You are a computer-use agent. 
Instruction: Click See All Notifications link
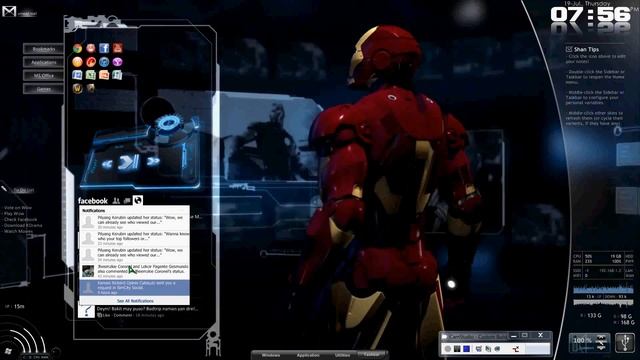click(x=135, y=301)
